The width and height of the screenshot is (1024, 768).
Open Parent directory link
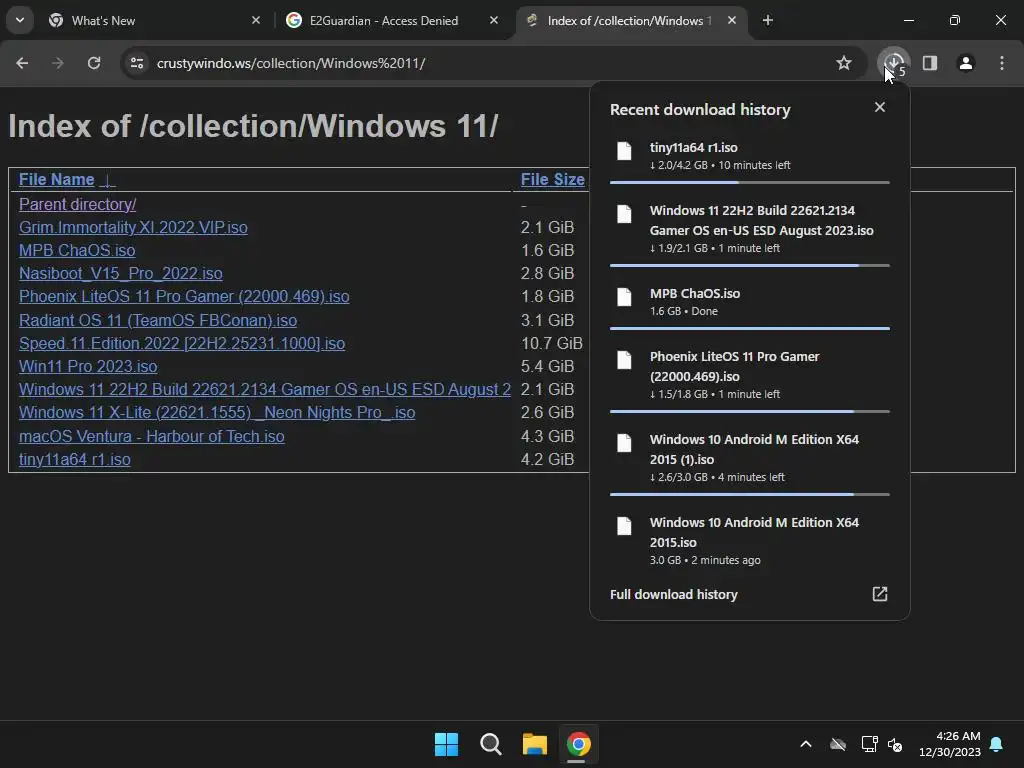77,204
